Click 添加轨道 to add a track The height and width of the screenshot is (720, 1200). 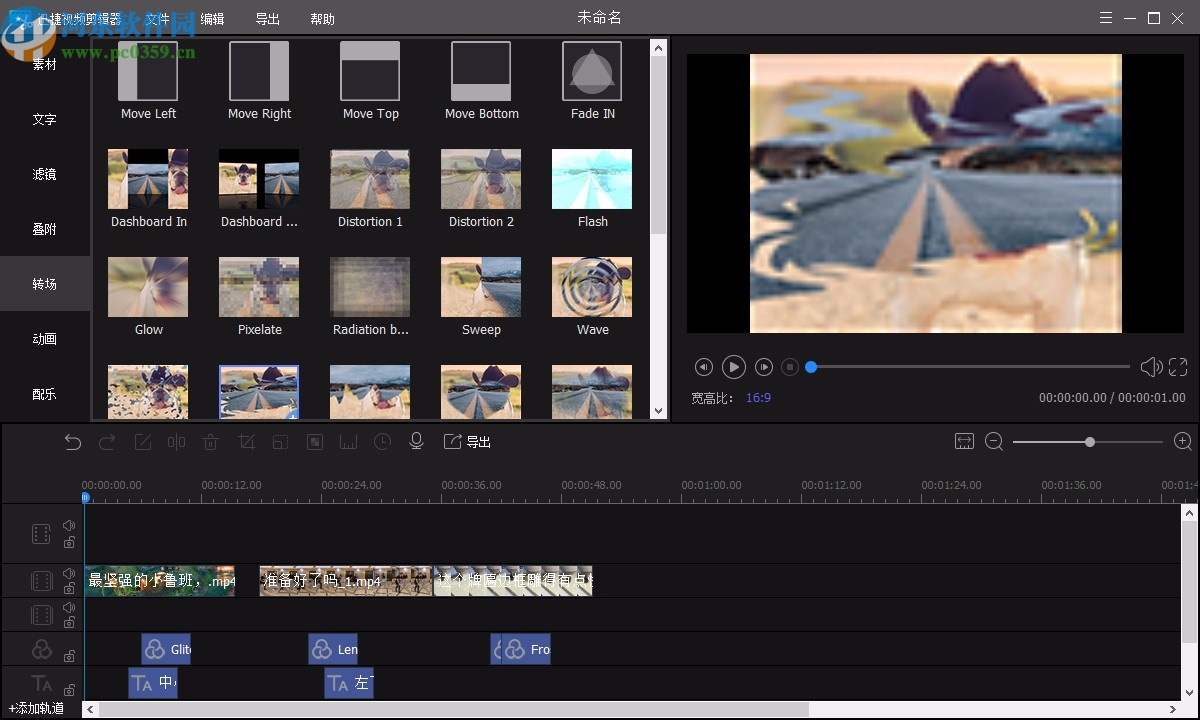37,709
